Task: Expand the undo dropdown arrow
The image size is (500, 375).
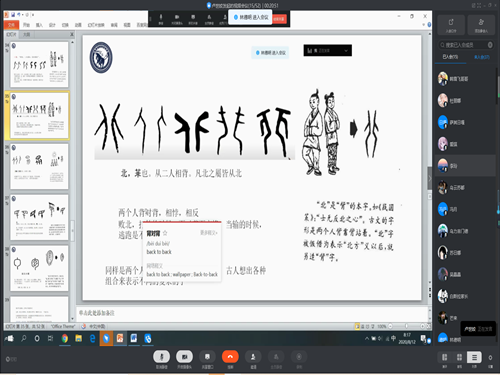Action: tap(23, 15)
